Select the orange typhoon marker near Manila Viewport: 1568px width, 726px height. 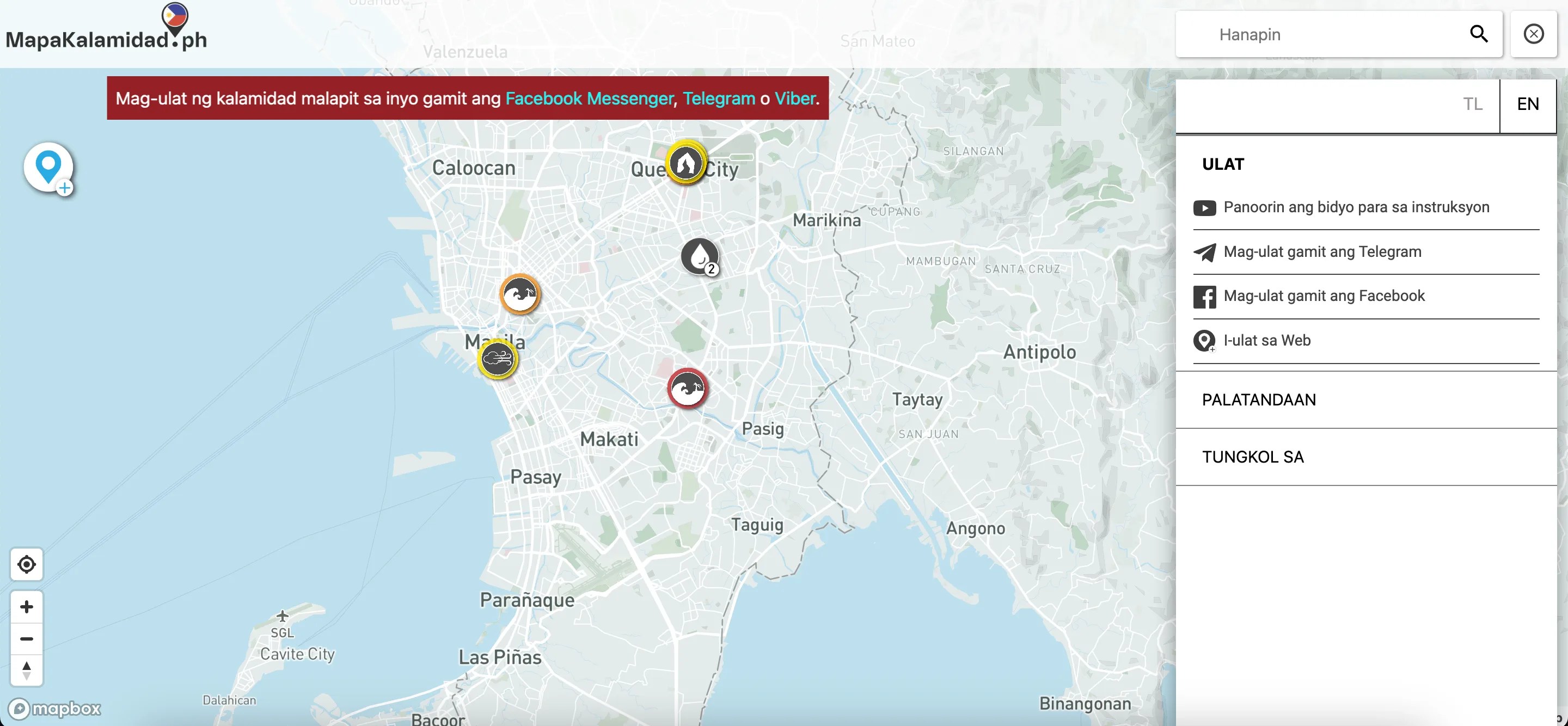click(519, 294)
